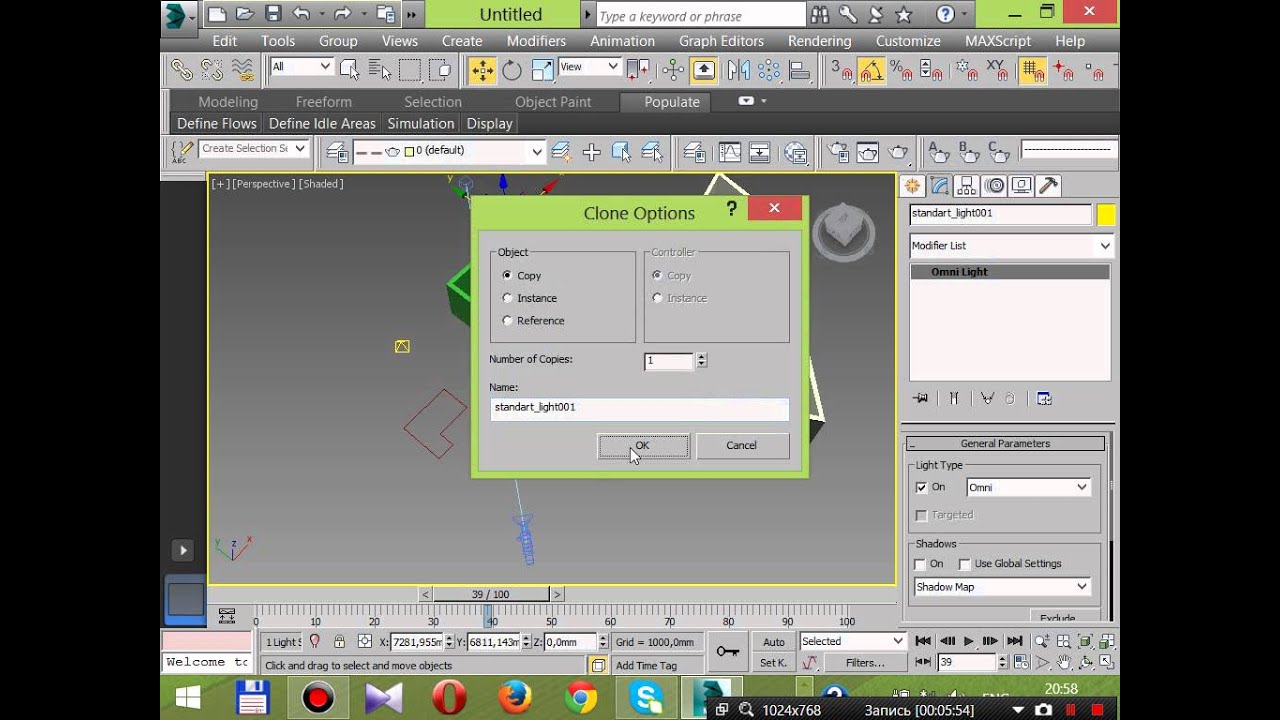Select the Select and Rotate tool

pyautogui.click(x=512, y=70)
